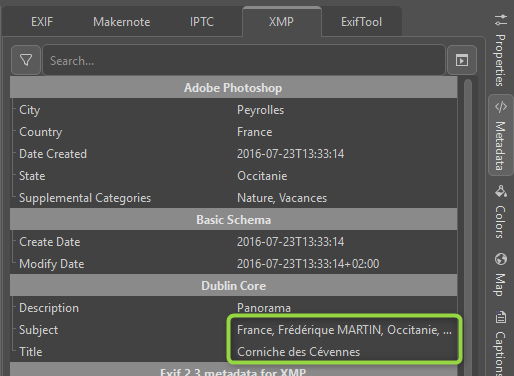Open the Map sidebar tab
This screenshot has width=514, height=376.
[501, 275]
